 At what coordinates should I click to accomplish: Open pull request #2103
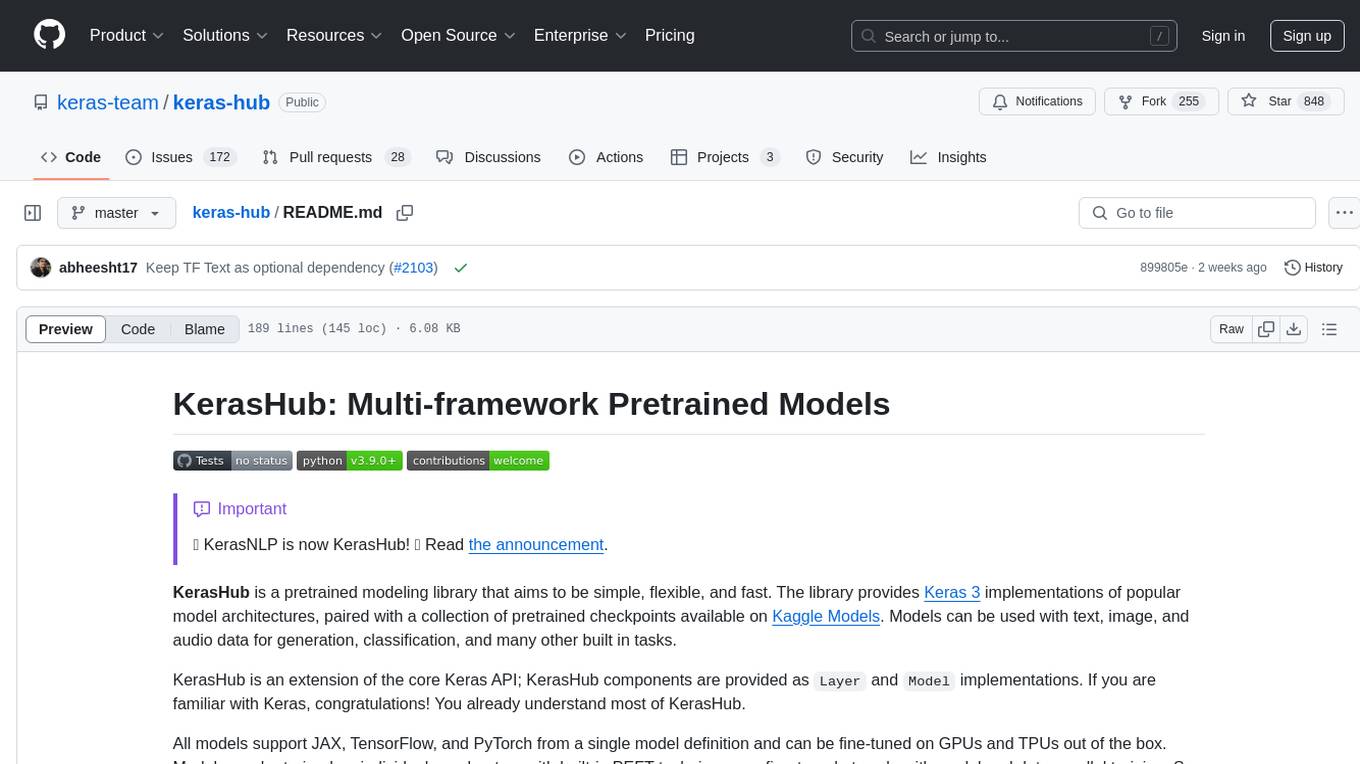click(x=413, y=268)
